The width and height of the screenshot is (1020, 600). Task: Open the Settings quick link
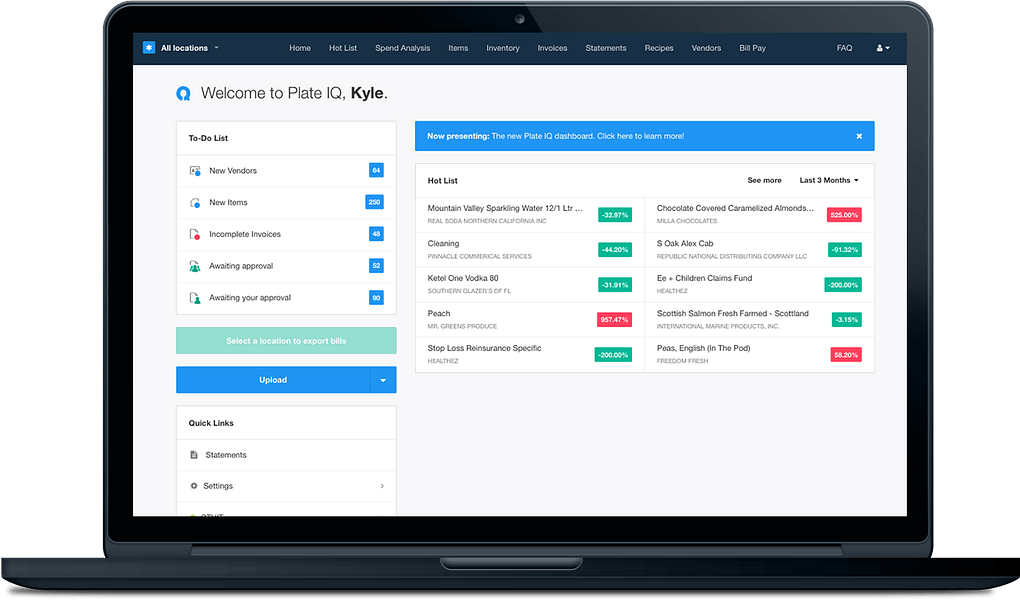click(x=286, y=486)
